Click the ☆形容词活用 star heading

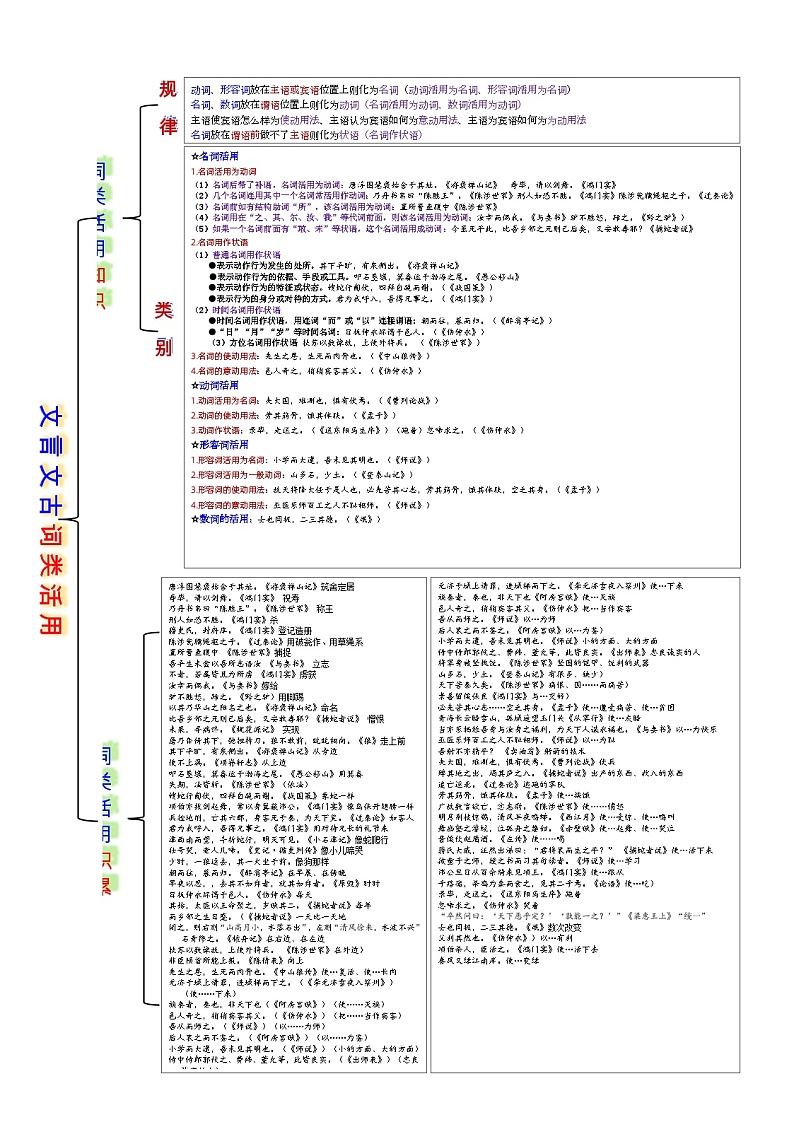[x=217, y=444]
